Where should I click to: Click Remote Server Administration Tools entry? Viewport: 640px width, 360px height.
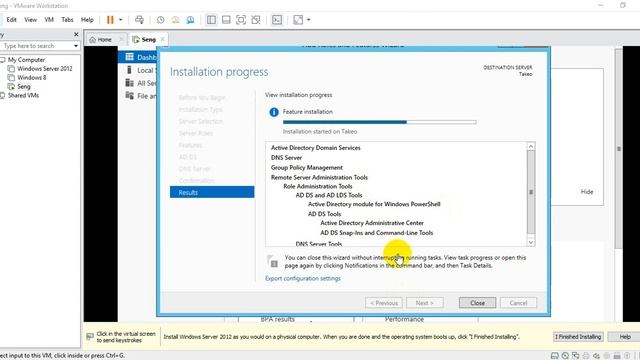pyautogui.click(x=319, y=178)
